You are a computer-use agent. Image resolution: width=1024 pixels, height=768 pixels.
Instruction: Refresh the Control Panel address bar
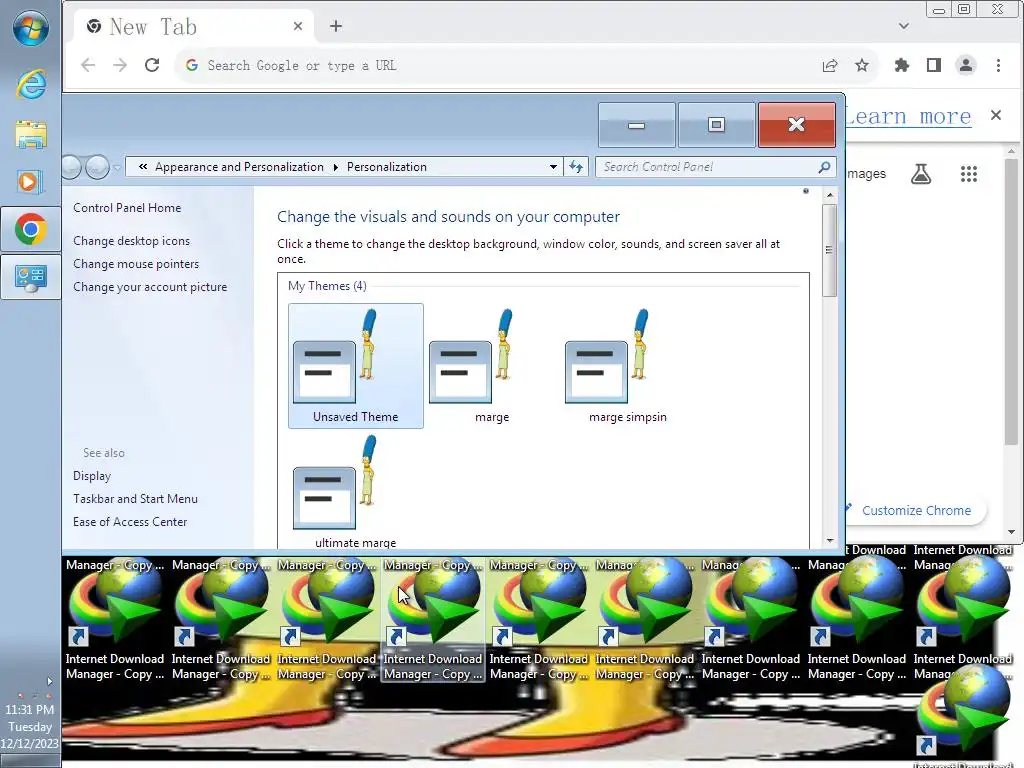(576, 167)
